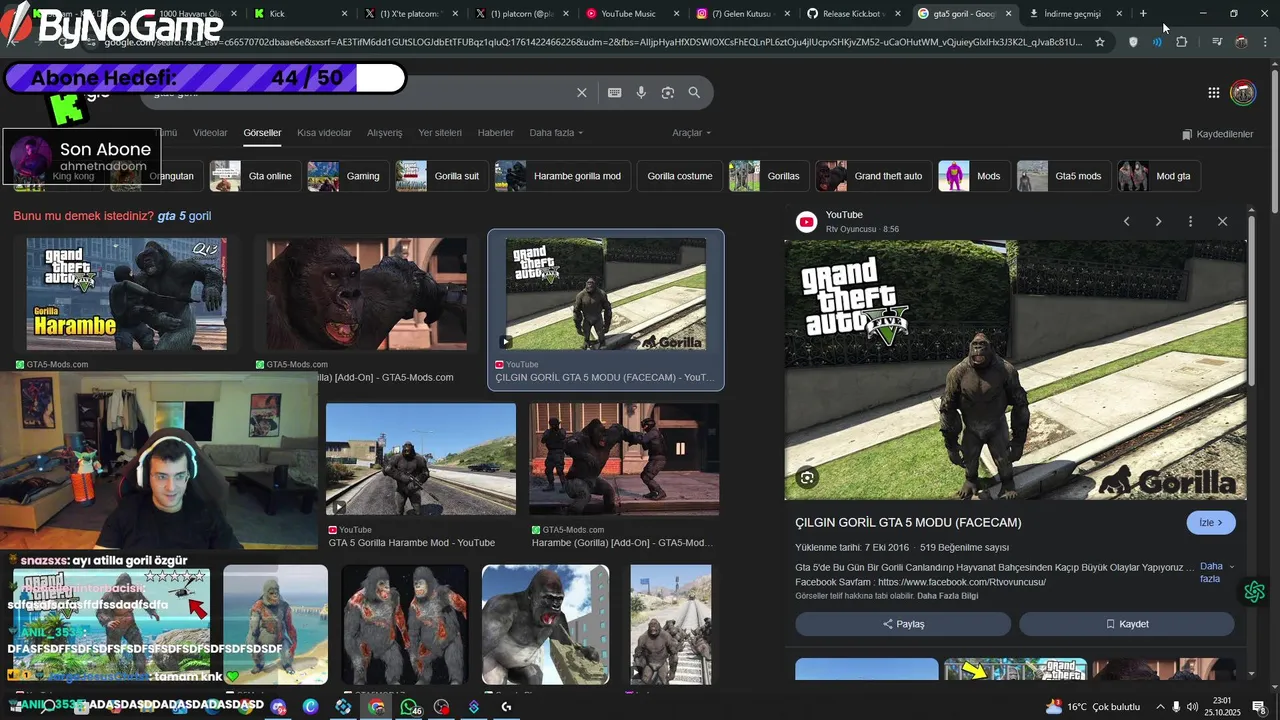This screenshot has height=720, width=1280.
Task: Switch to the Haberler tab
Action: [495, 133]
